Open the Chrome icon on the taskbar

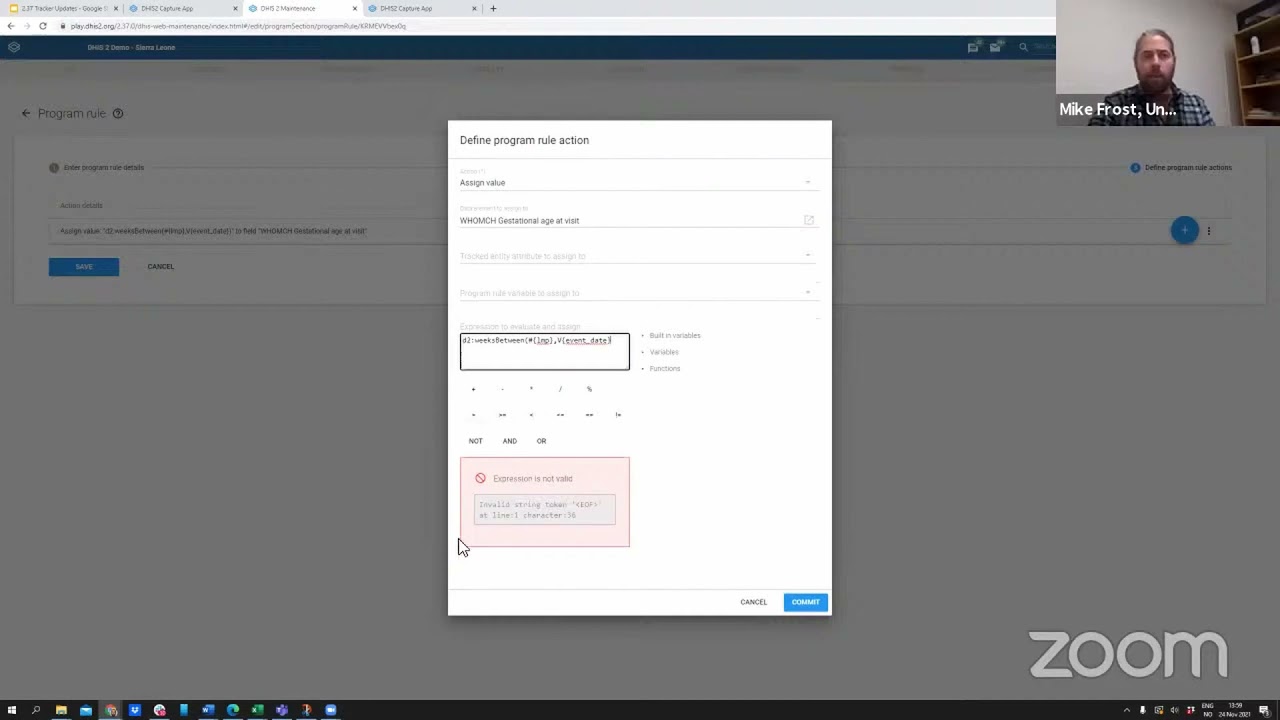(110, 710)
